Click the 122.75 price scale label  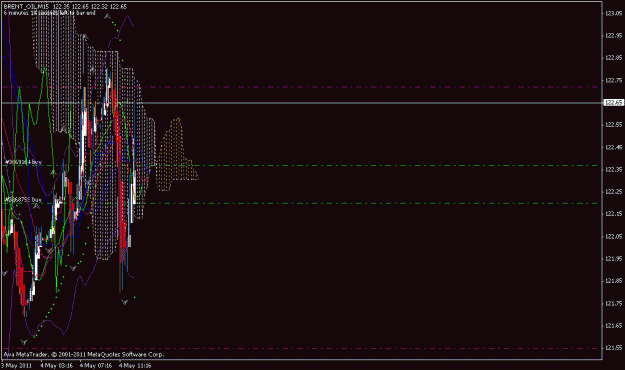coord(614,80)
